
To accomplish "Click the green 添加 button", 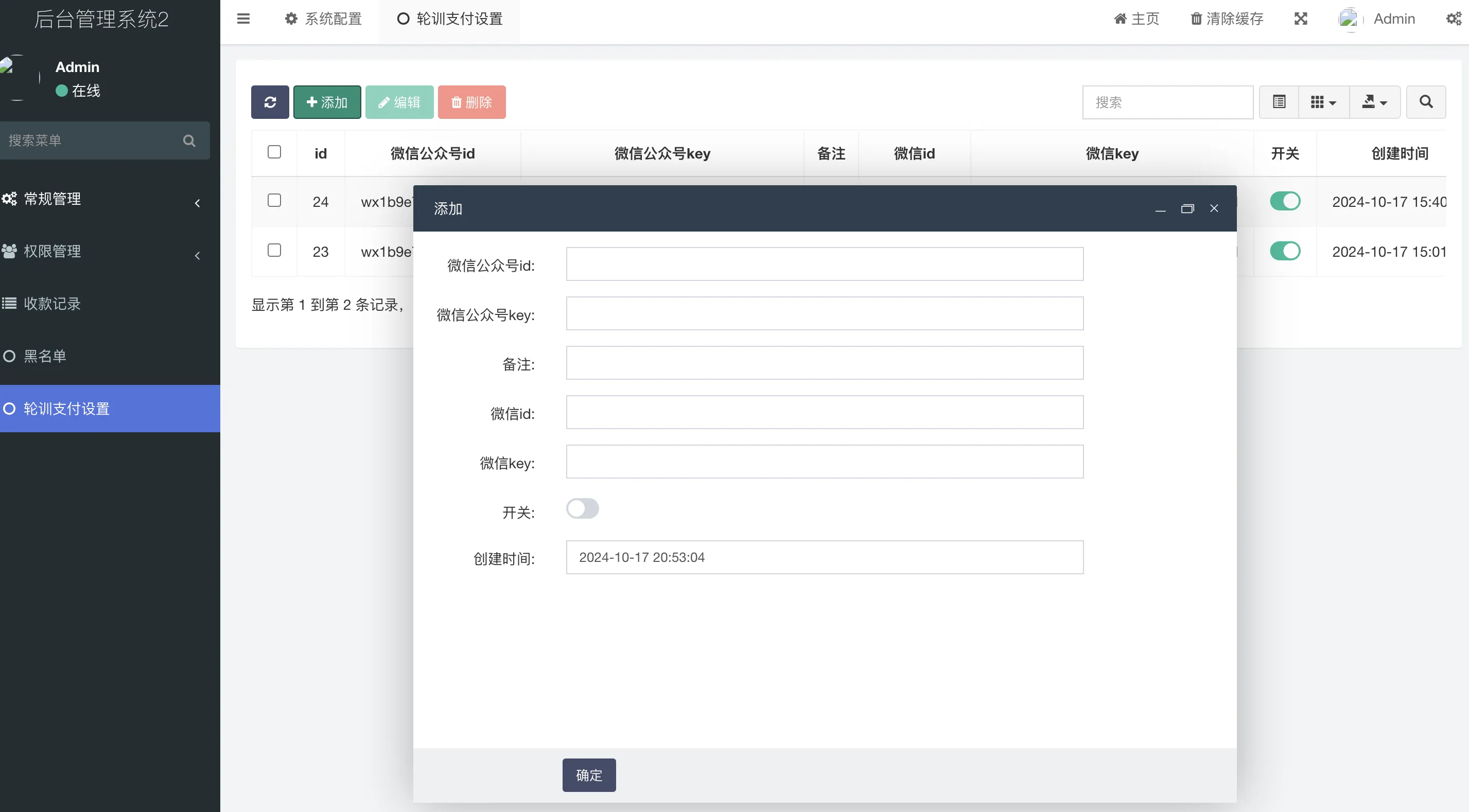I will tap(327, 102).
